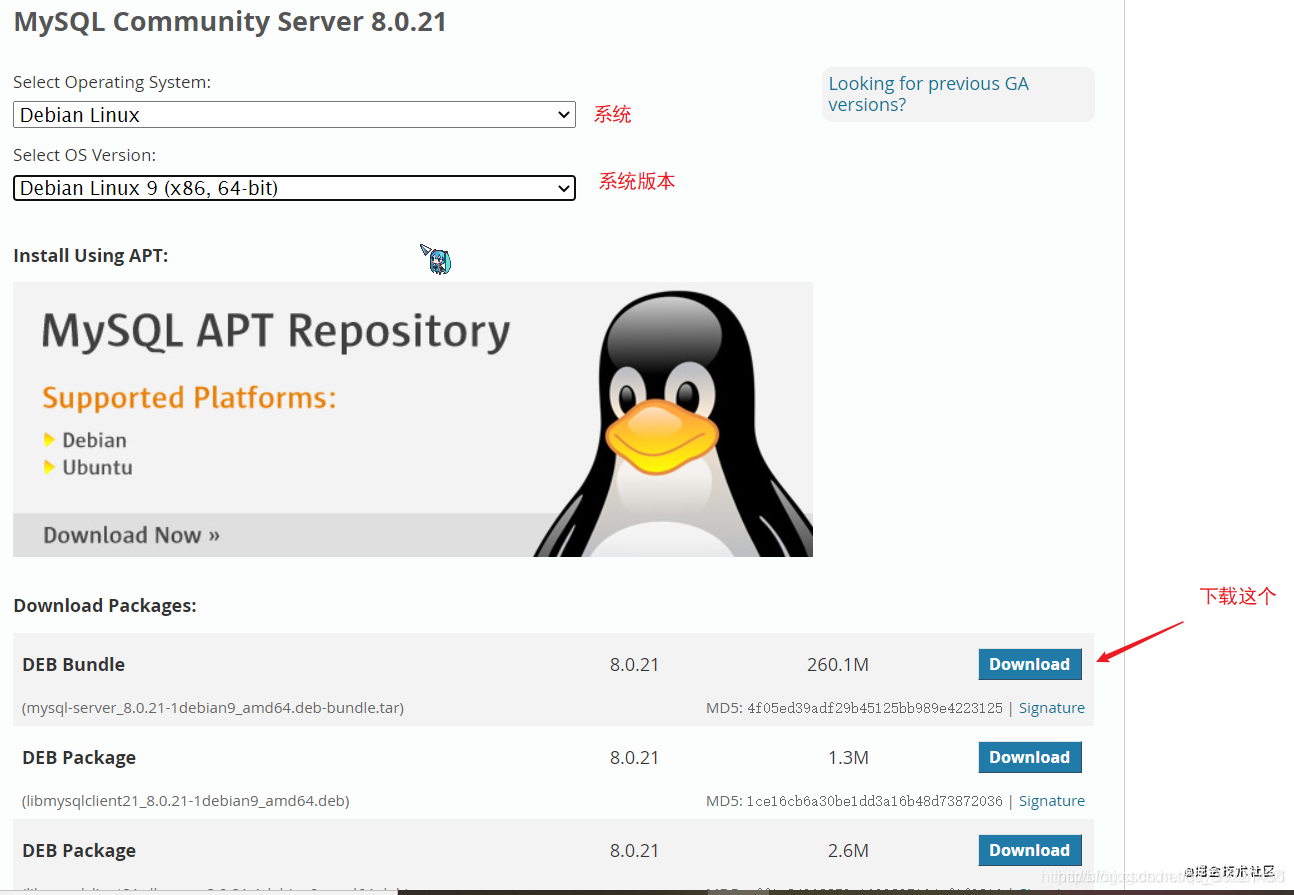The image size is (1294, 895).
Task: Click the 1.3M size value
Action: tap(848, 757)
